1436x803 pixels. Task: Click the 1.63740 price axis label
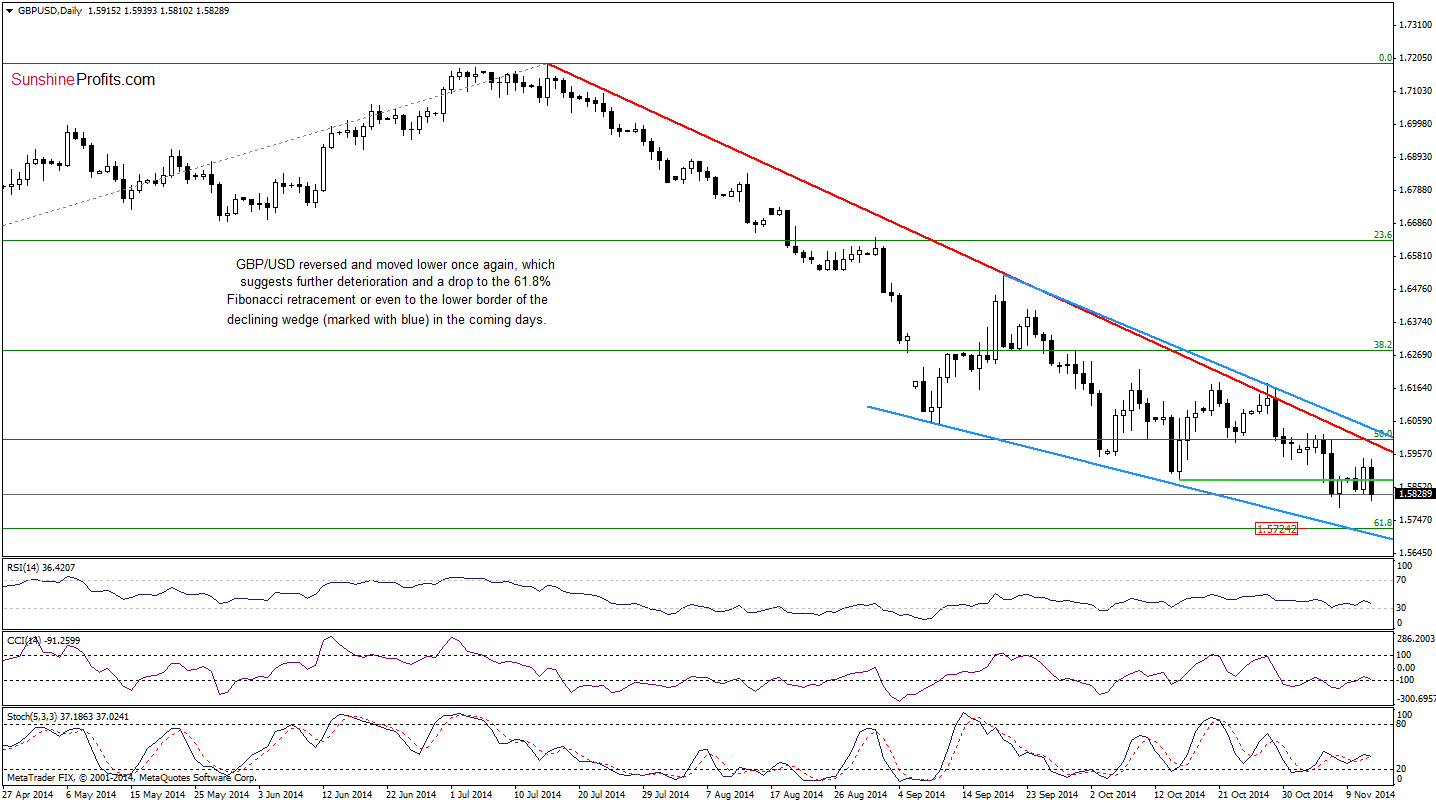(x=1417, y=322)
